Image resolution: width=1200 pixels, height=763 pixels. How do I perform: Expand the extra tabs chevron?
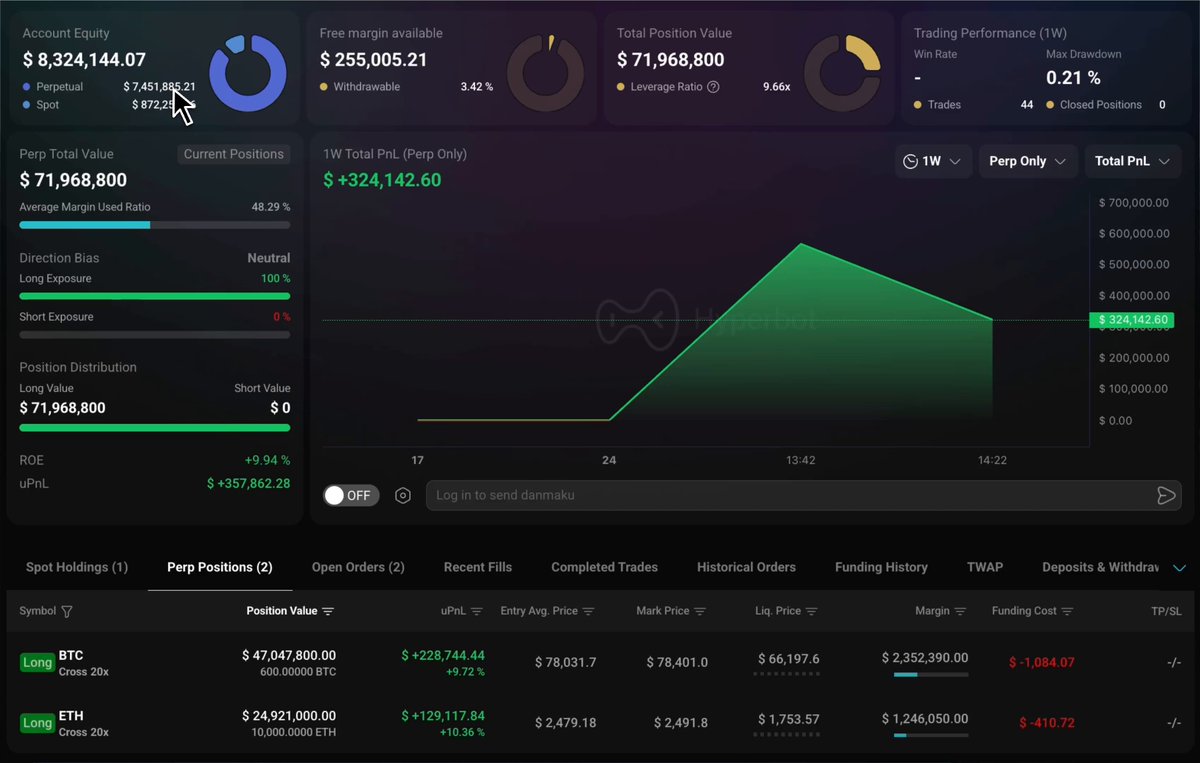click(1179, 567)
